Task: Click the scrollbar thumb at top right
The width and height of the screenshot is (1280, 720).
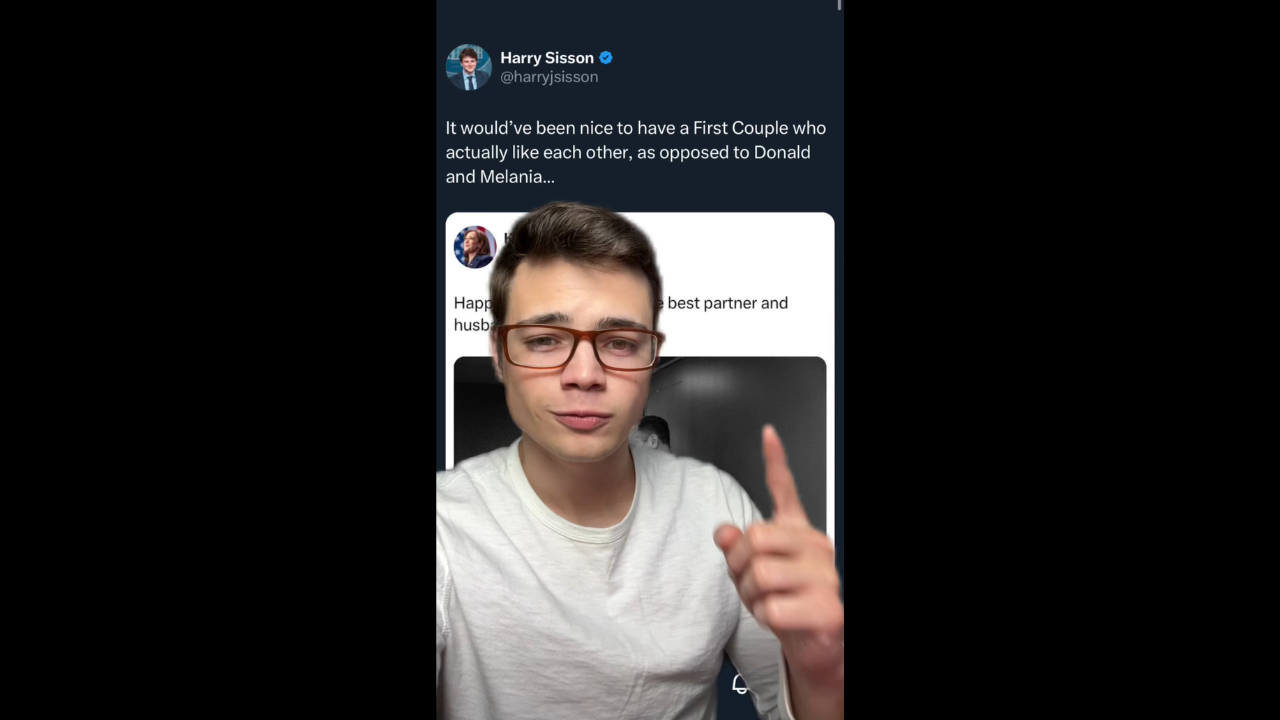Action: point(840,6)
